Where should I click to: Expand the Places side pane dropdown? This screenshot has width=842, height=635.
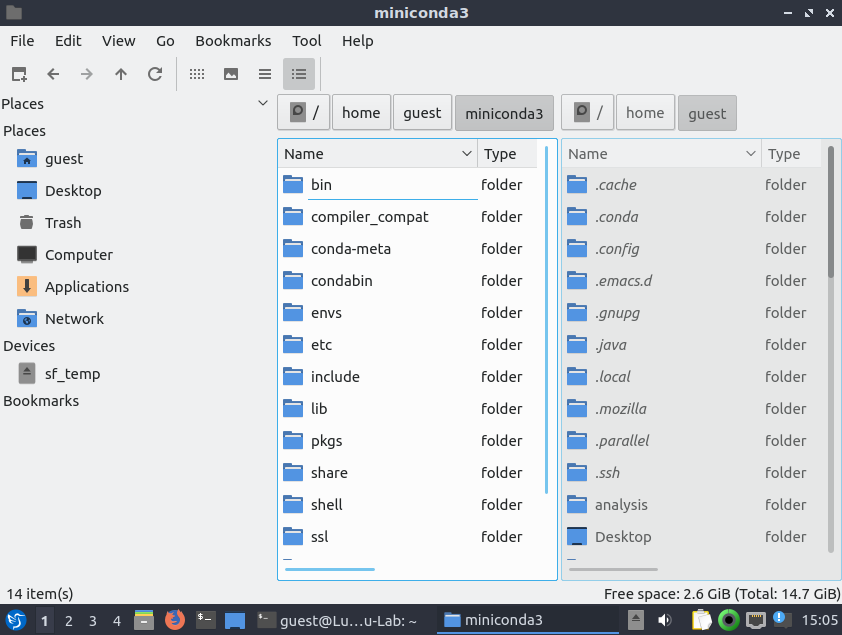pos(263,103)
